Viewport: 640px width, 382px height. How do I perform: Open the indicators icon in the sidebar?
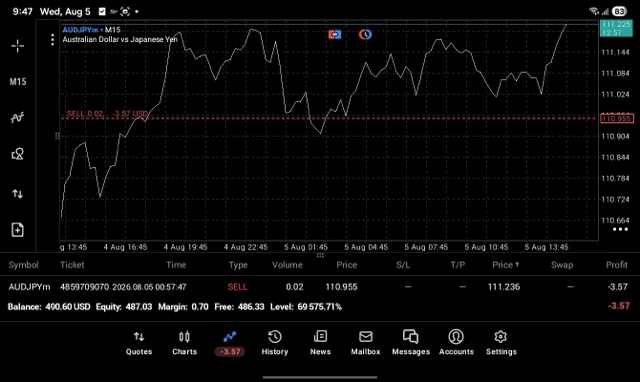point(18,118)
